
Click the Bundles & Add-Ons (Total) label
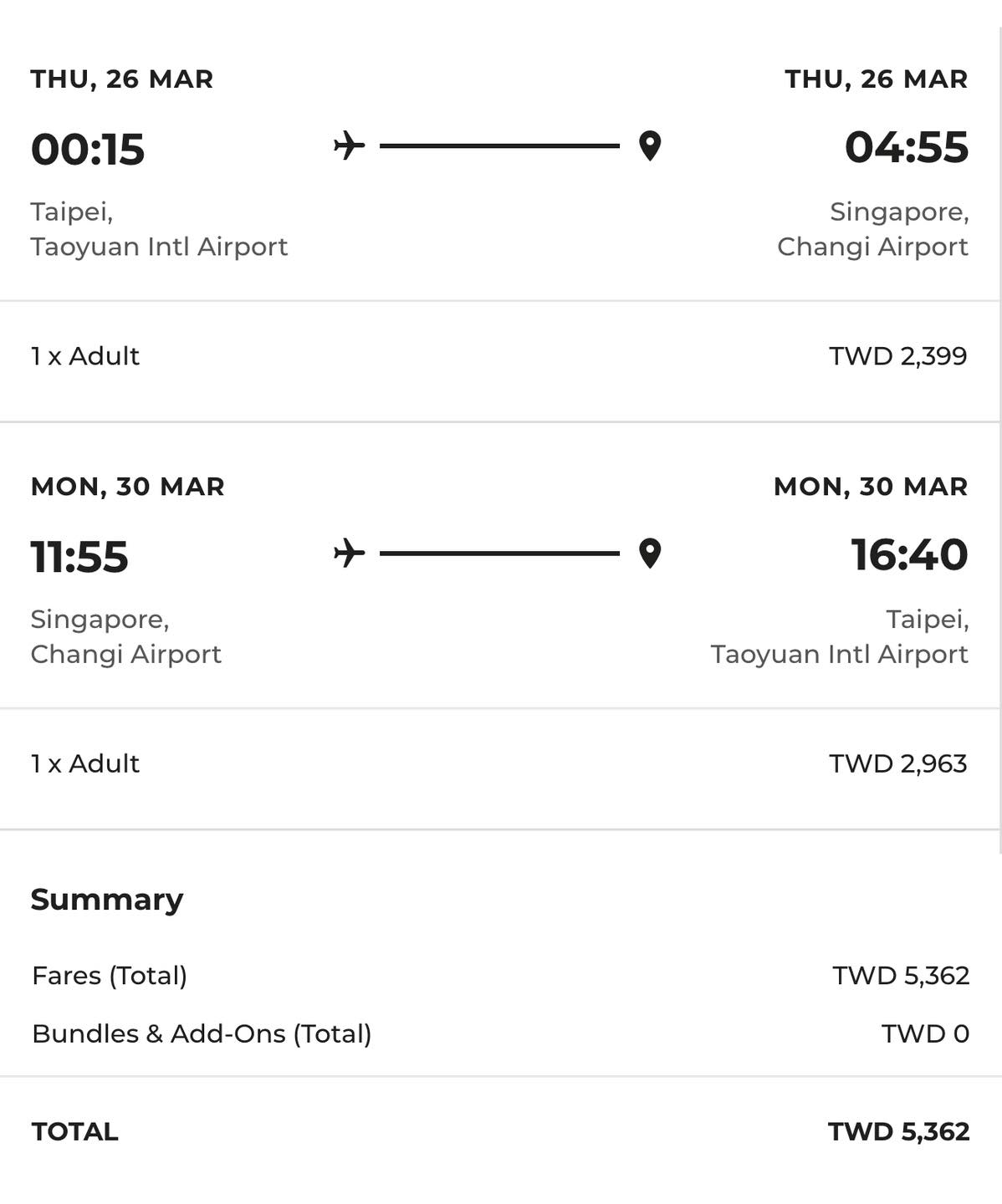point(202,1034)
